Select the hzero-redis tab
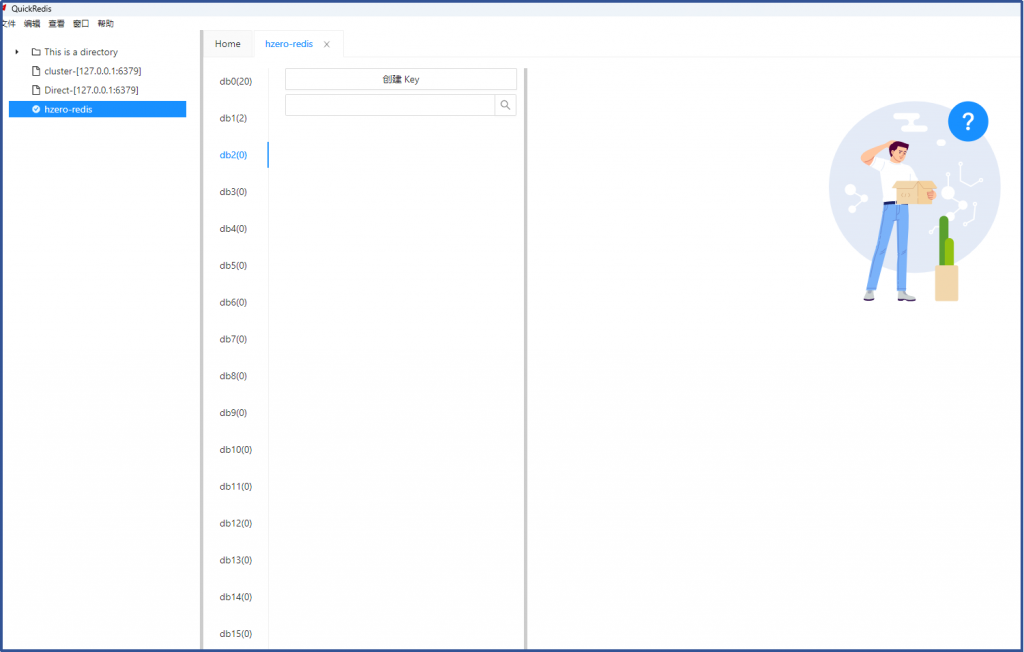The width and height of the screenshot is (1024, 652). coord(288,44)
